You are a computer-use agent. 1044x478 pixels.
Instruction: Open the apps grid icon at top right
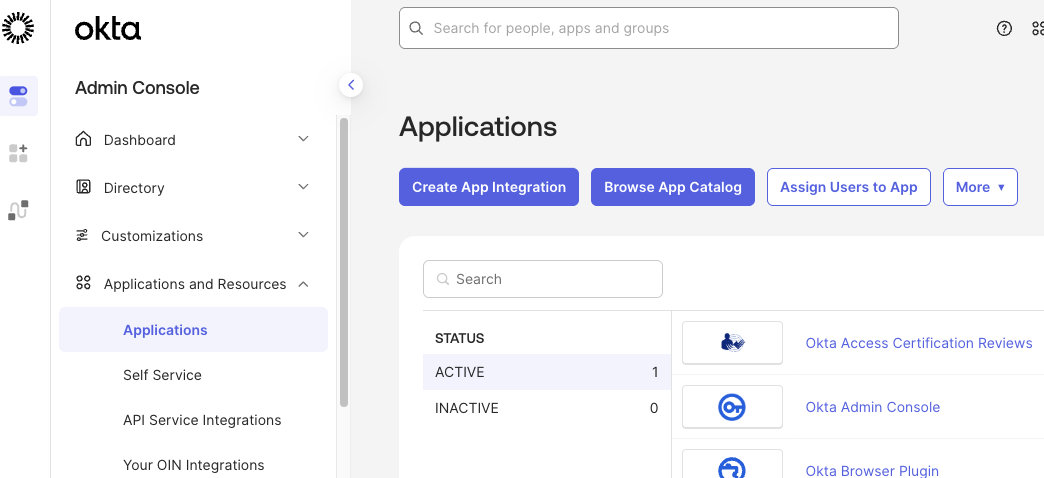coord(1038,28)
